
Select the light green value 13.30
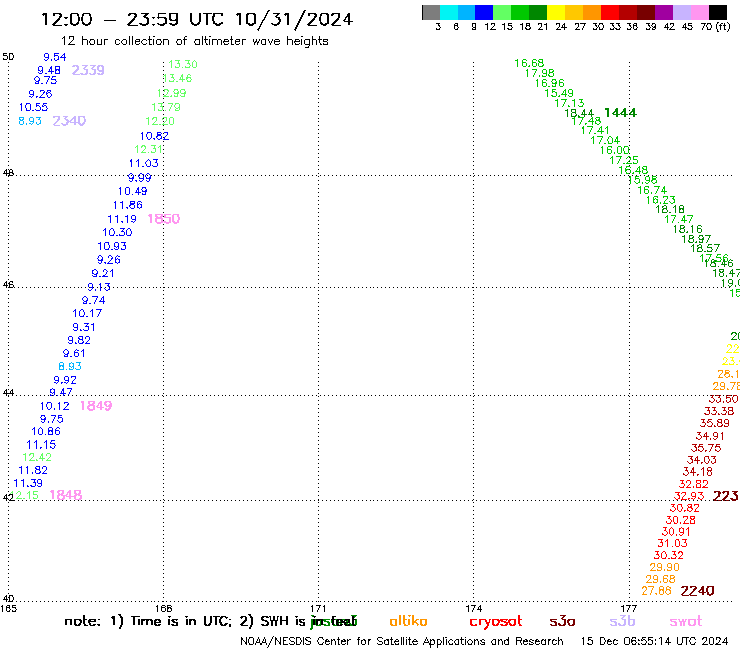[x=183, y=64]
